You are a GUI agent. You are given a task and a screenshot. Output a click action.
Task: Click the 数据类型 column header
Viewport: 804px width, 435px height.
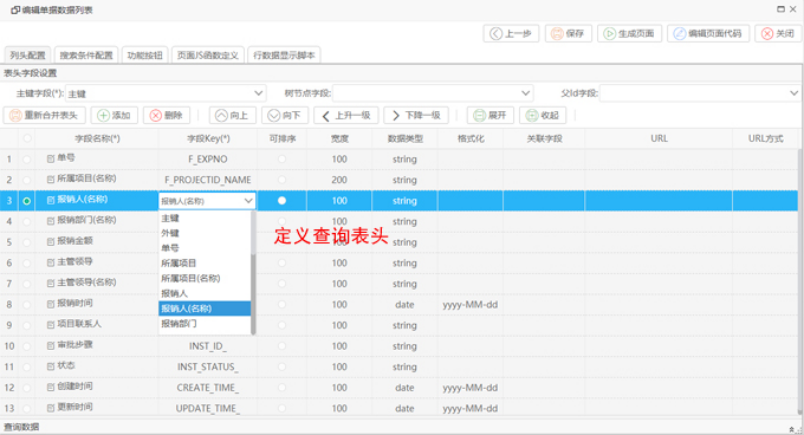coord(405,139)
